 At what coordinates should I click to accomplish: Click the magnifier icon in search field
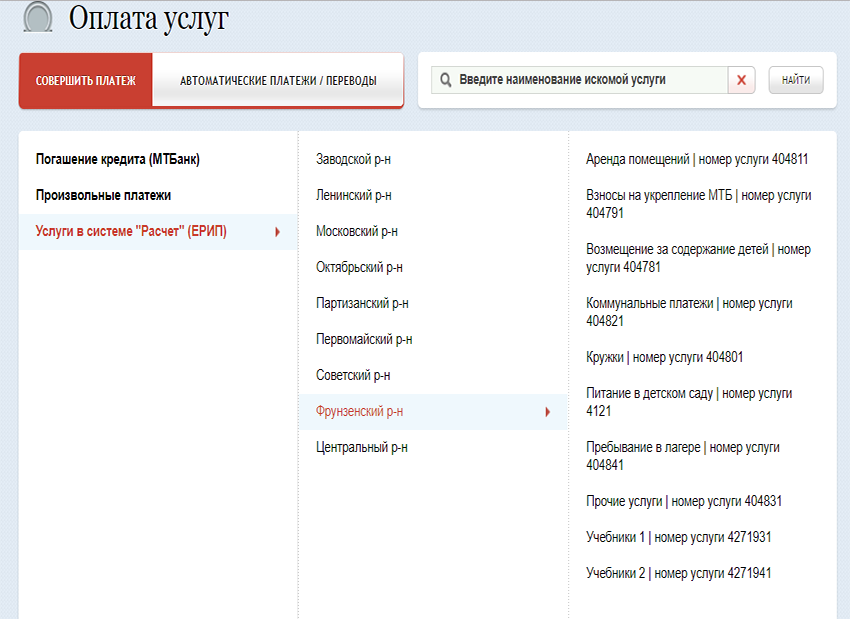tap(445, 80)
